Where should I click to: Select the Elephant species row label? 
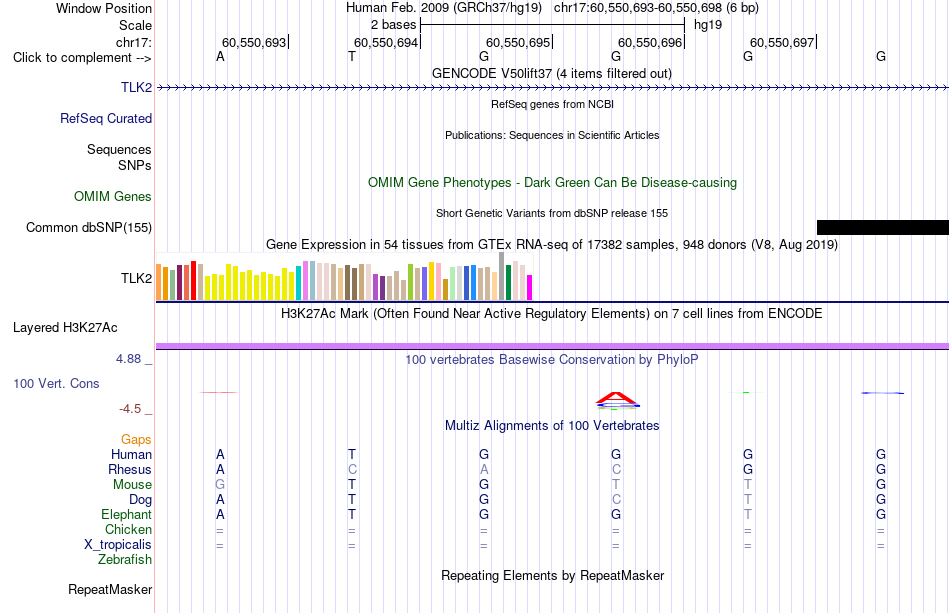pos(126,514)
